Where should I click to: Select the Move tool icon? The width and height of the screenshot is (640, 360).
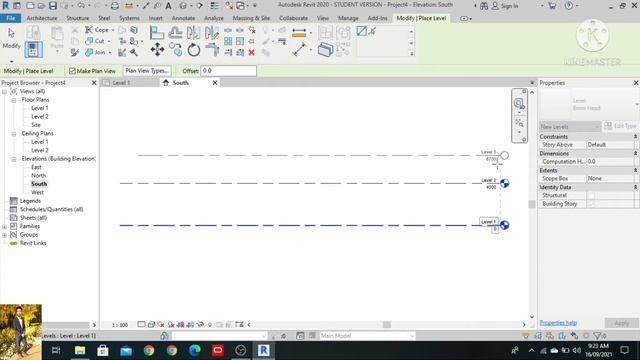click(x=157, y=50)
